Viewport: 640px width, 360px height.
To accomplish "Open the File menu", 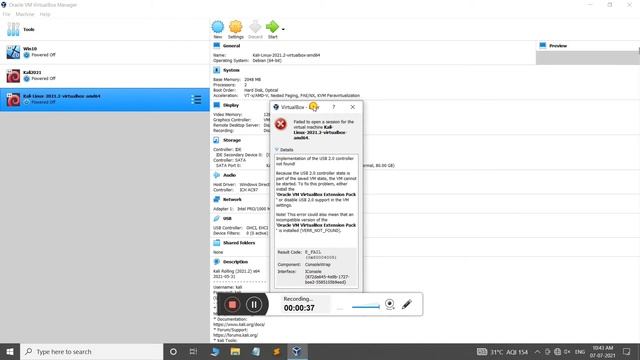I will [x=6, y=14].
